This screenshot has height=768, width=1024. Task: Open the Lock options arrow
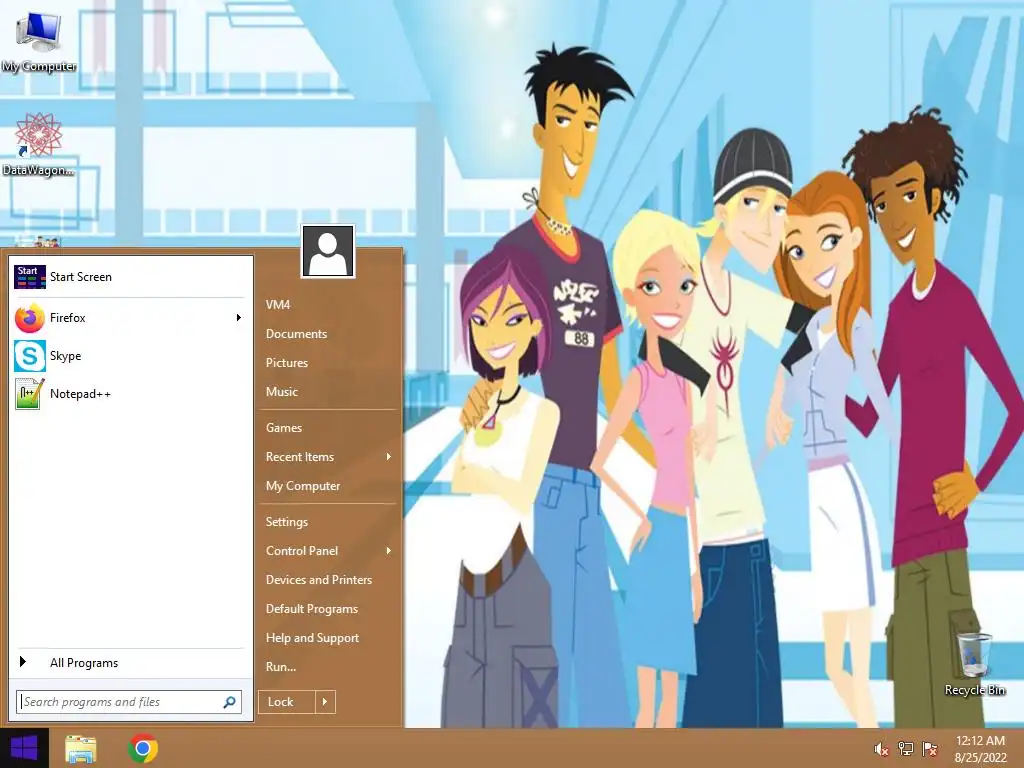(325, 702)
